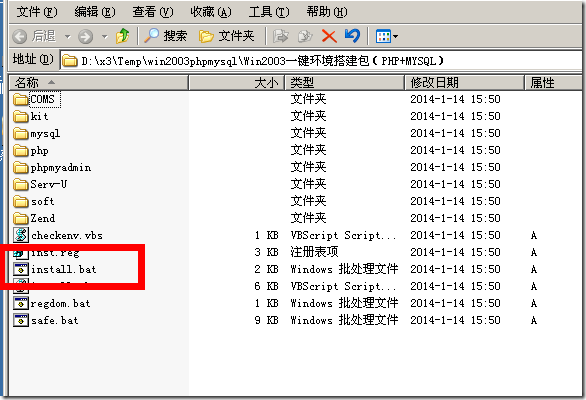Click the address bar folder icon

point(70,61)
